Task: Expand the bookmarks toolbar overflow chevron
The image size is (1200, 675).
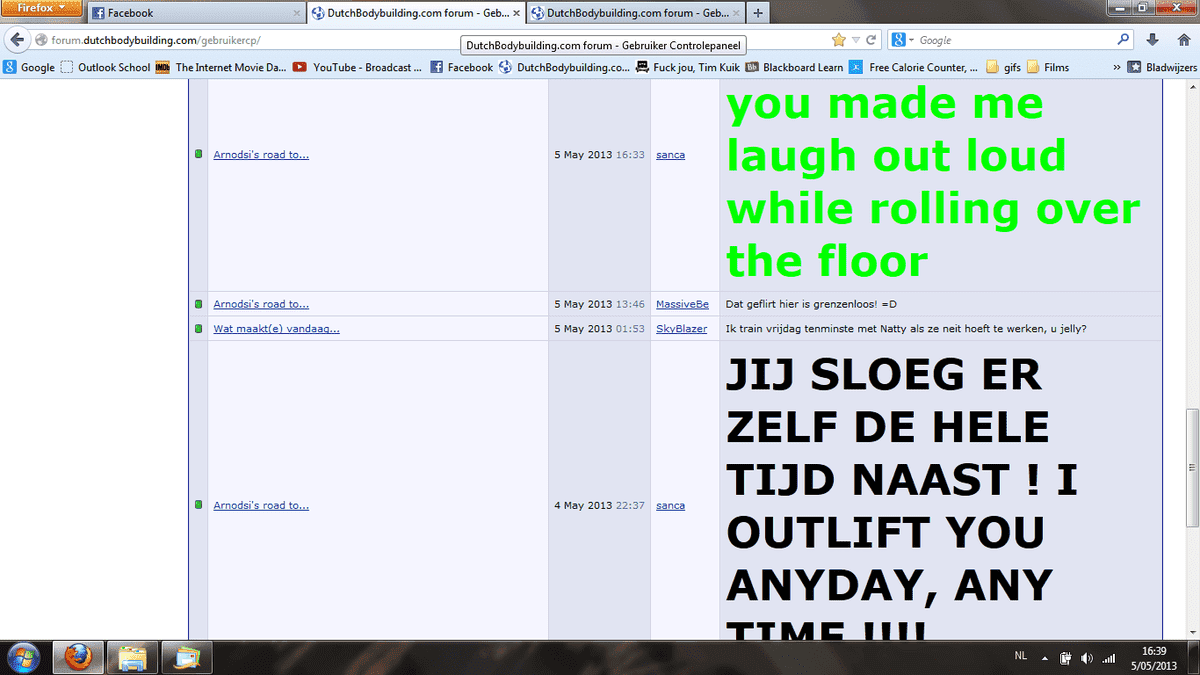Action: pos(1116,67)
